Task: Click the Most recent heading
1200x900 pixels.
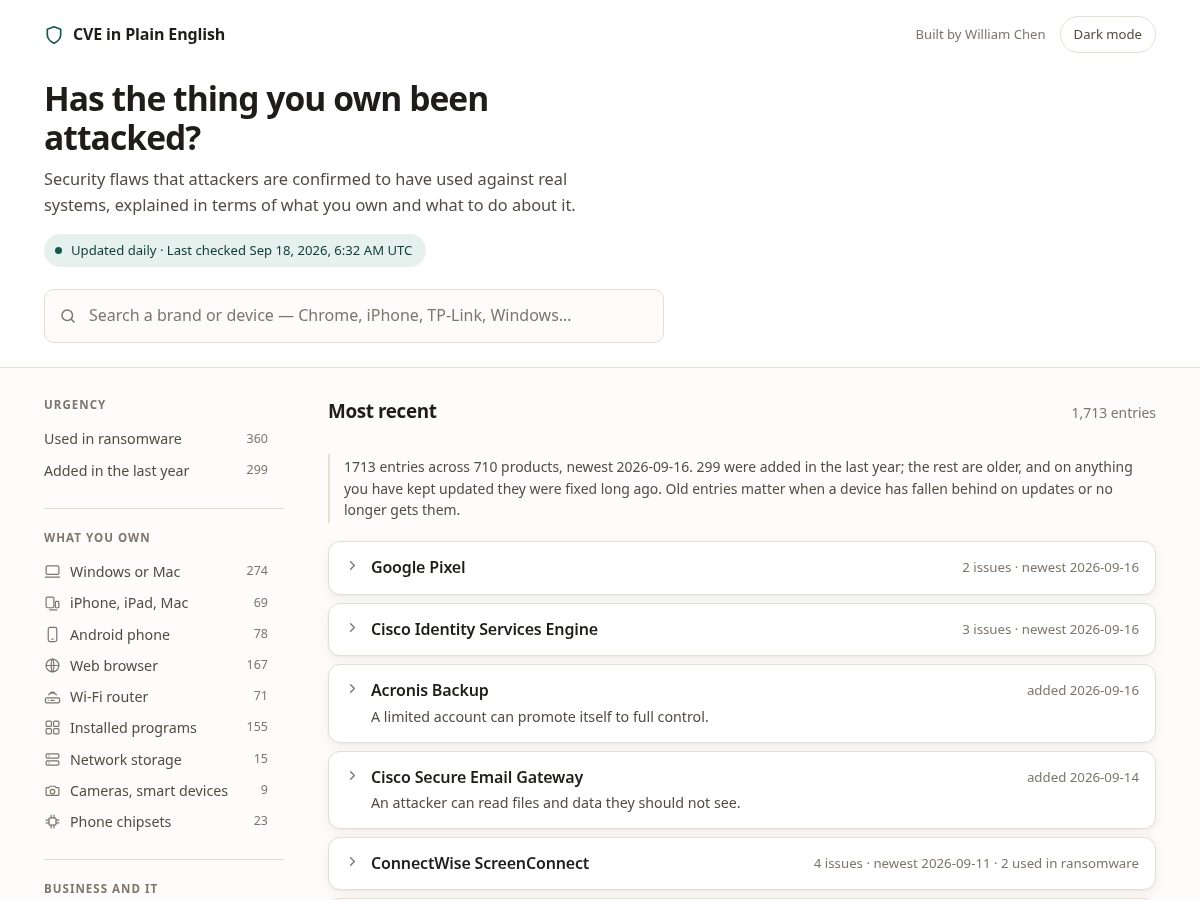Action: pos(382,411)
